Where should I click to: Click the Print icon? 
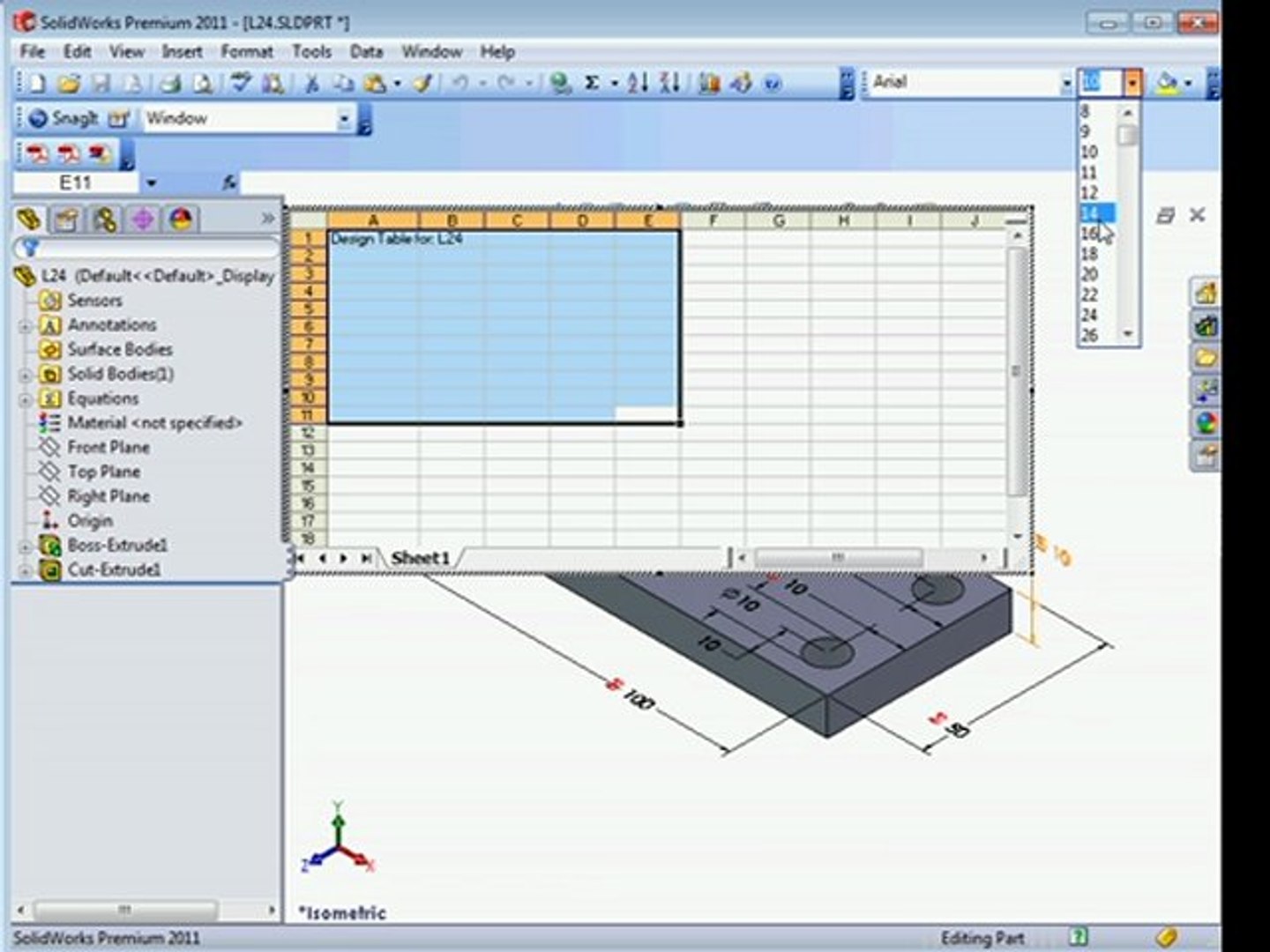pyautogui.click(x=171, y=84)
